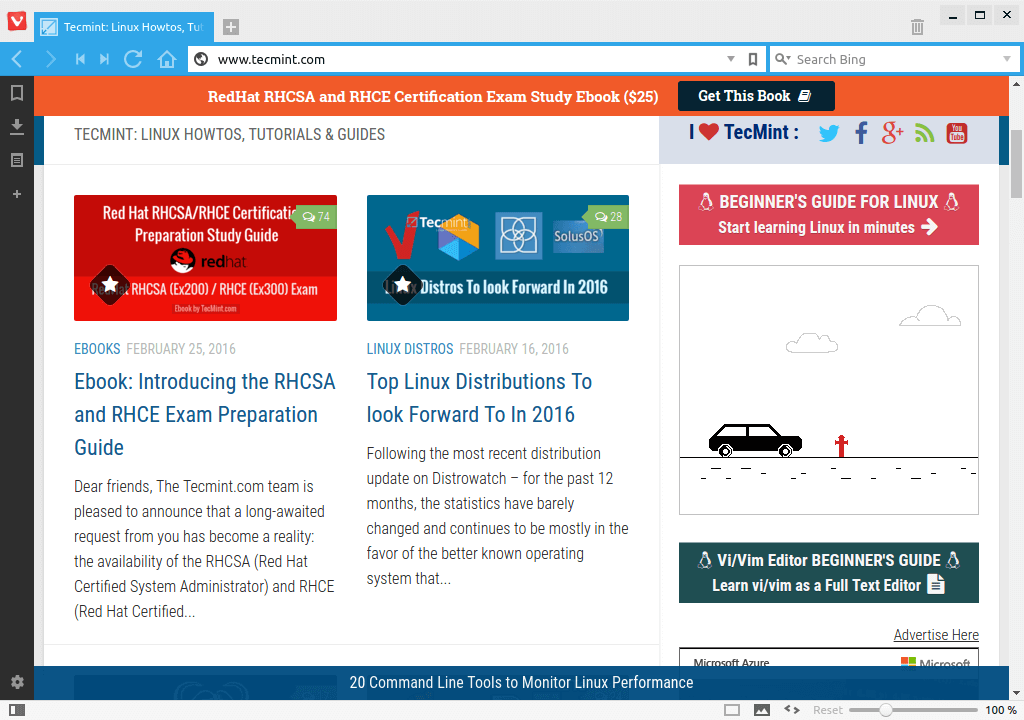The image size is (1024, 720).
Task: Reset the zoom level
Action: coord(827,710)
